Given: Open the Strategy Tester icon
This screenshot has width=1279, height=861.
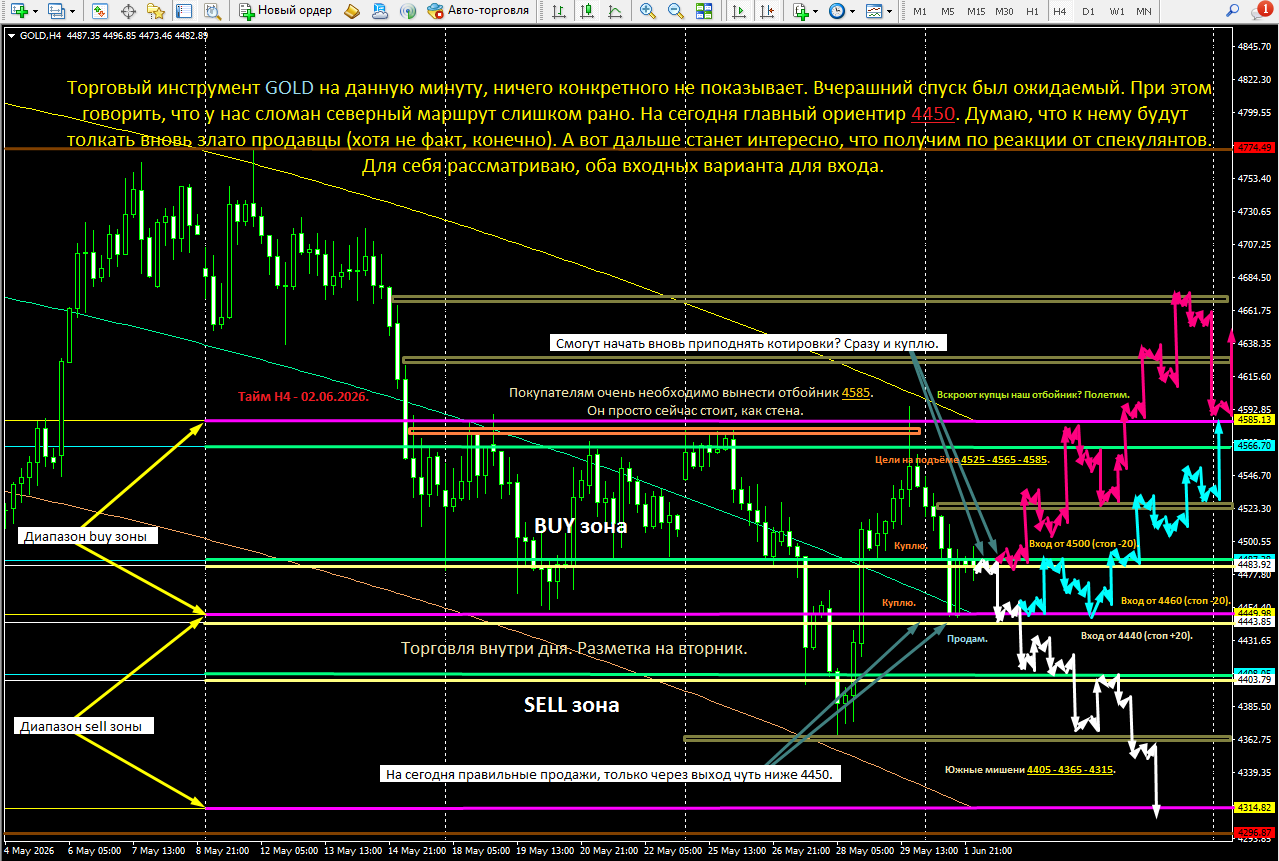Looking at the screenshot, I should click(x=211, y=11).
